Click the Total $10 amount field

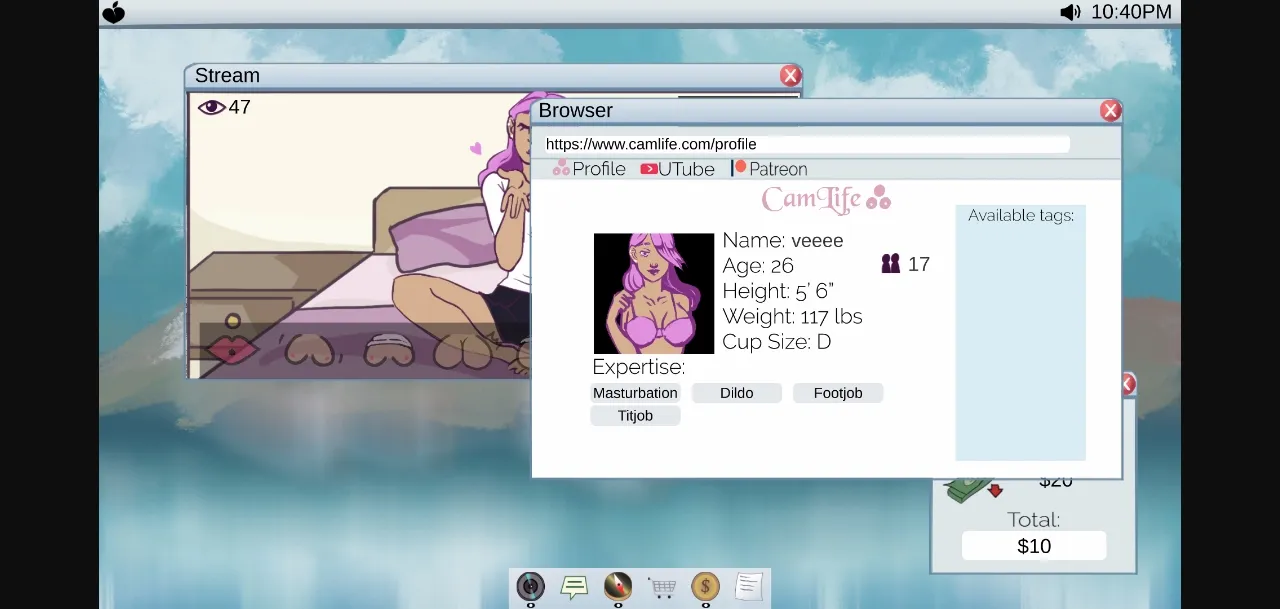1034,546
